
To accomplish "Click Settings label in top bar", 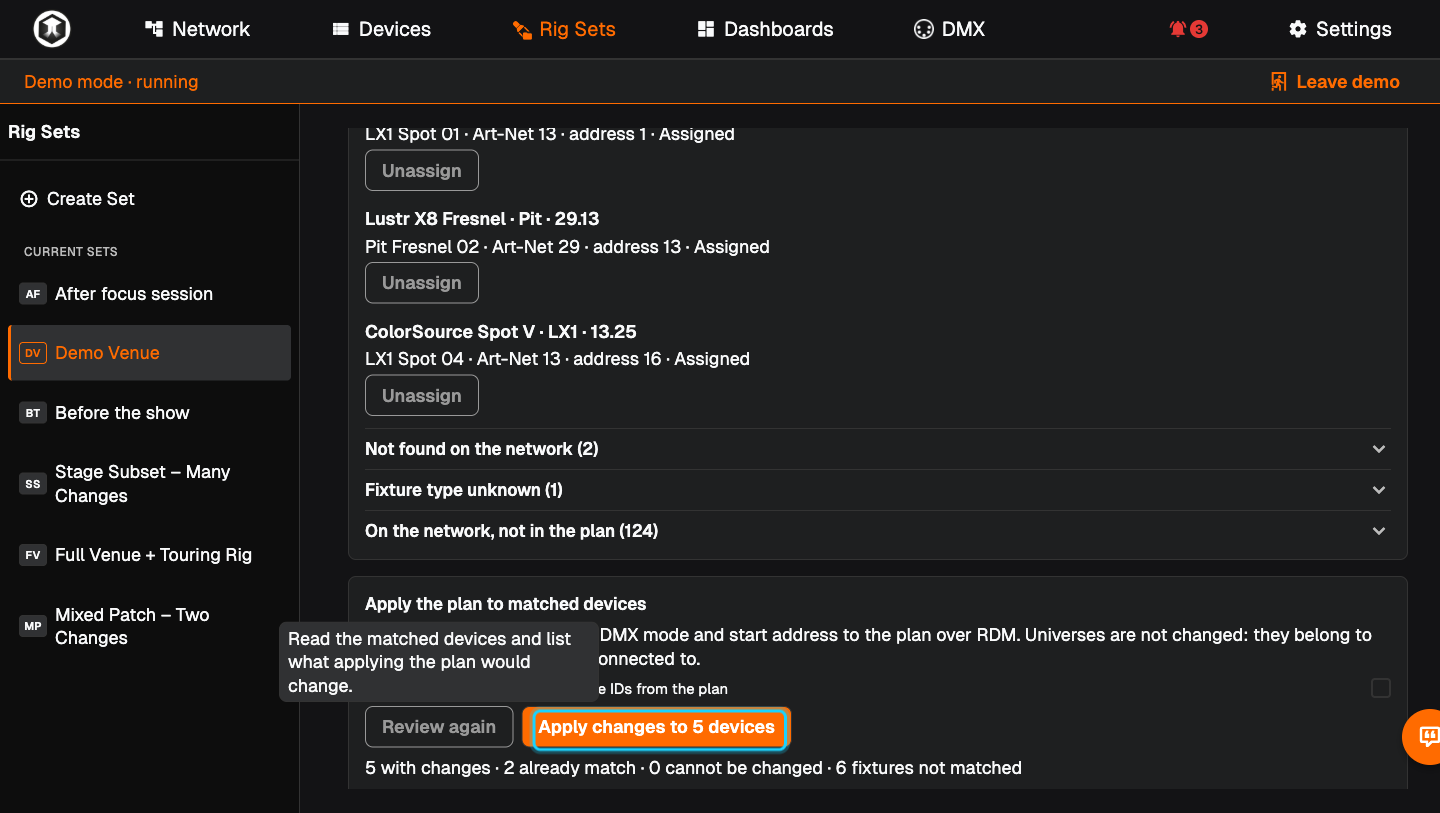I will click(1354, 29).
